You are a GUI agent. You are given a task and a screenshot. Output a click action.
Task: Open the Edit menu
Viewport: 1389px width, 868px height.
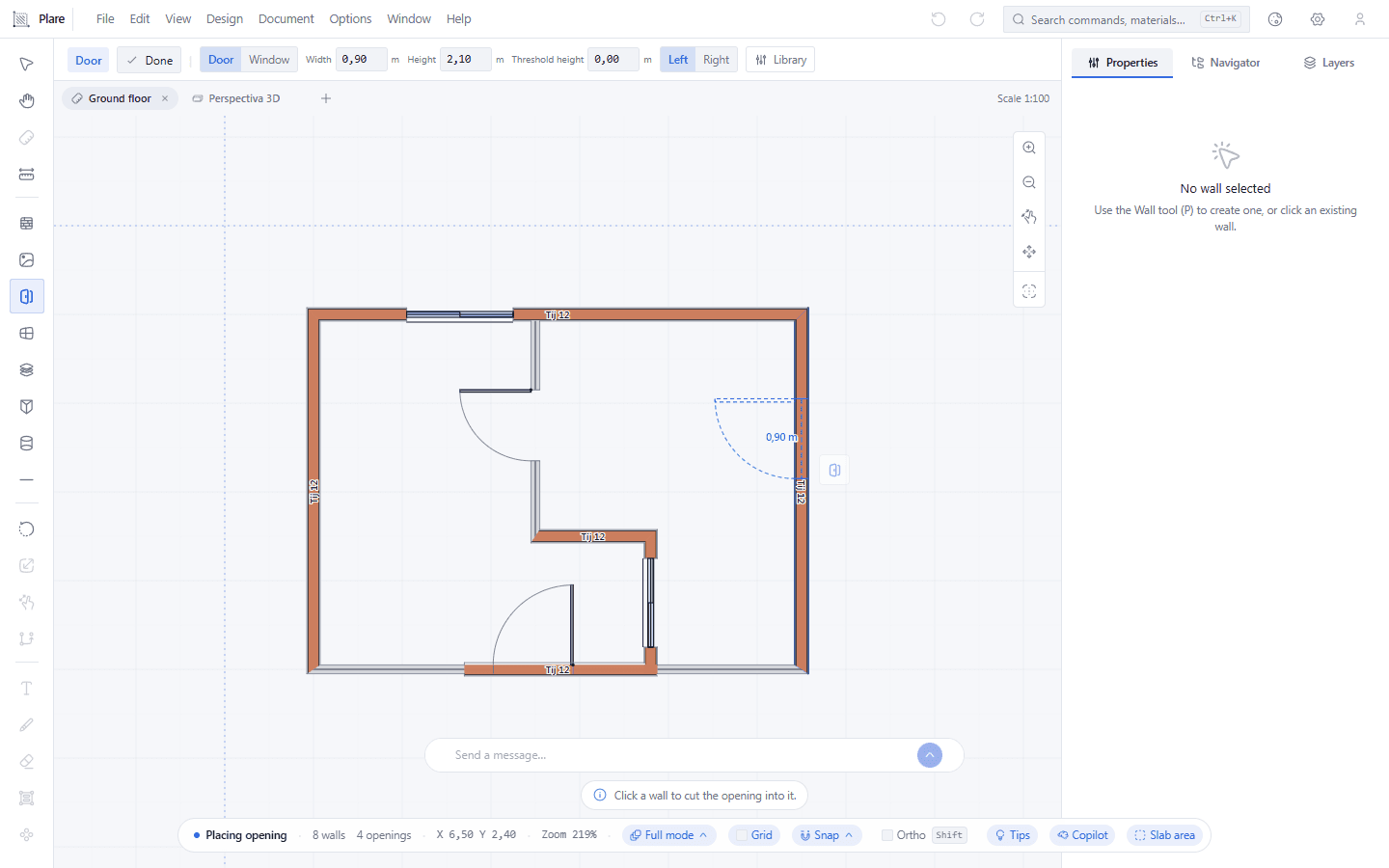click(x=140, y=19)
